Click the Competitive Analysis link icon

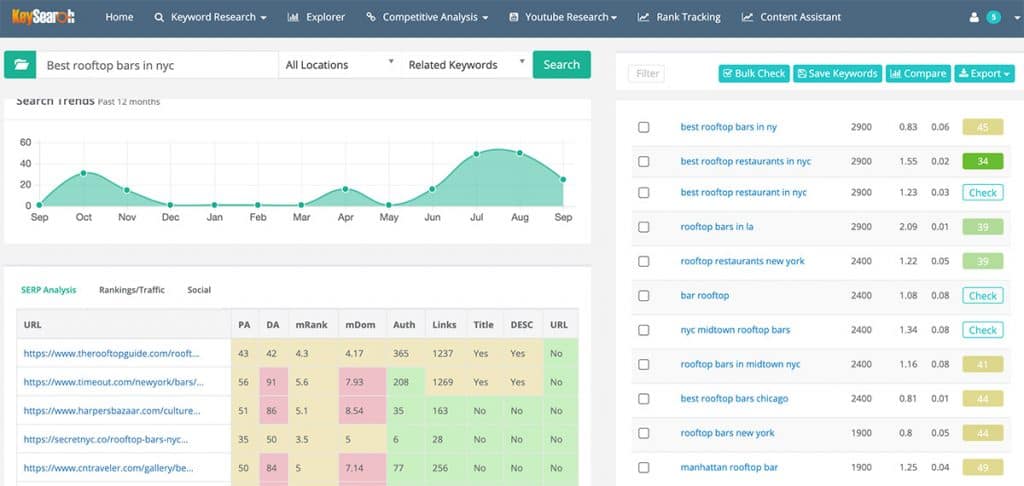tap(371, 18)
